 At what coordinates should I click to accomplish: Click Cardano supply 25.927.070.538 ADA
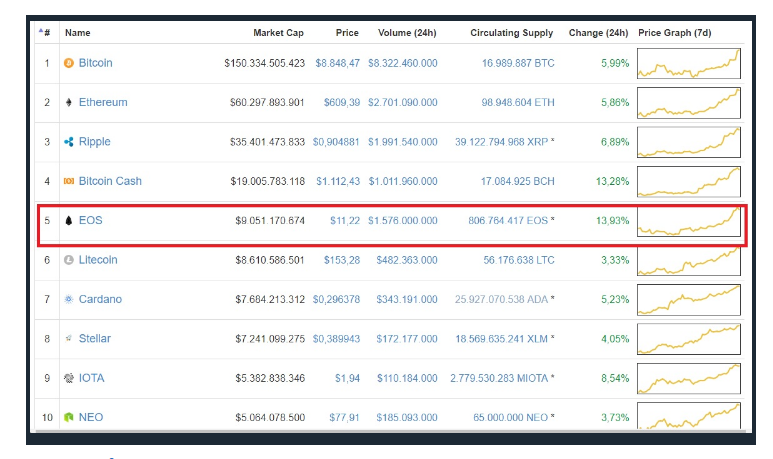[x=501, y=299]
